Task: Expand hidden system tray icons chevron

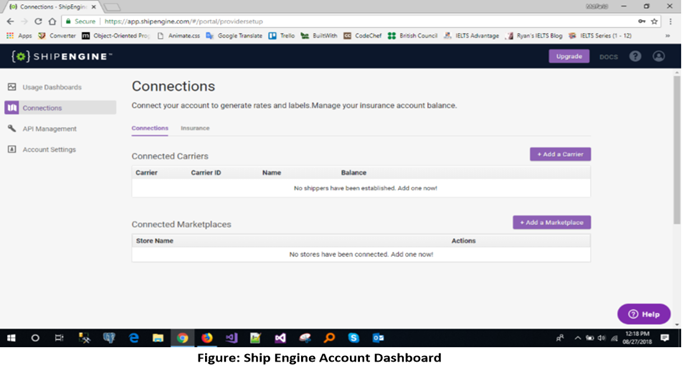Action: pyautogui.click(x=578, y=338)
